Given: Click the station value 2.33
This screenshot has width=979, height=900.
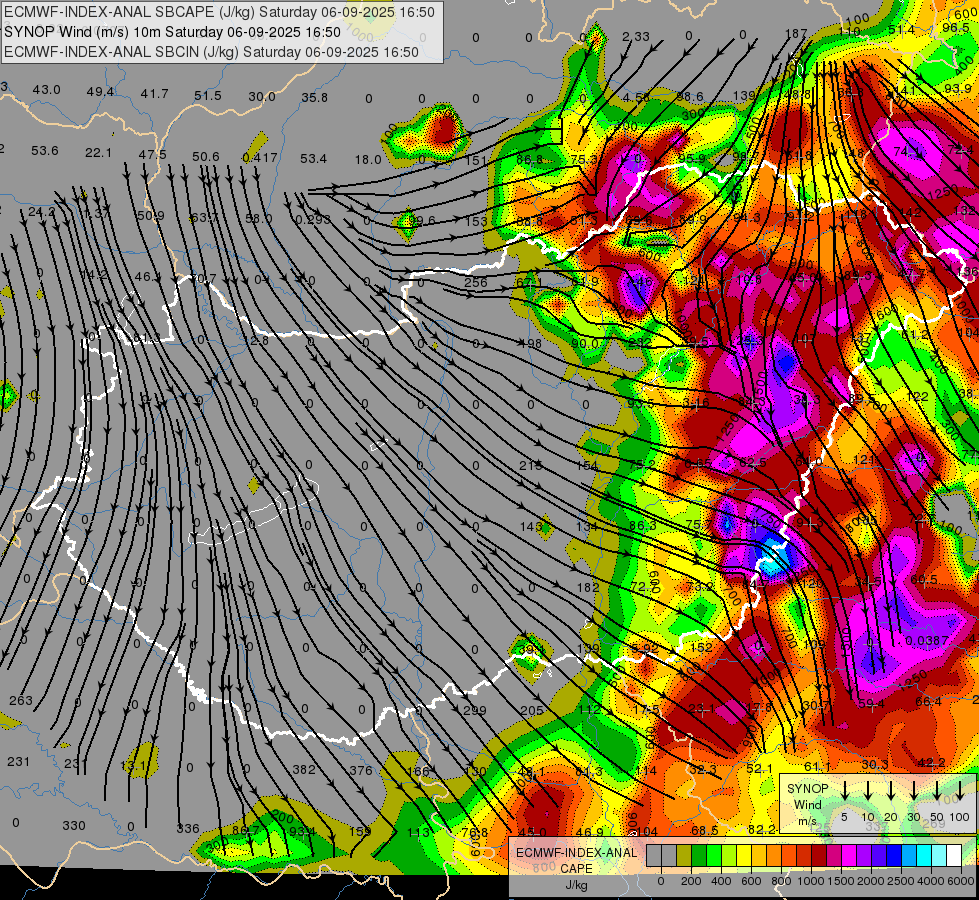Looking at the screenshot, I should 636,37.
